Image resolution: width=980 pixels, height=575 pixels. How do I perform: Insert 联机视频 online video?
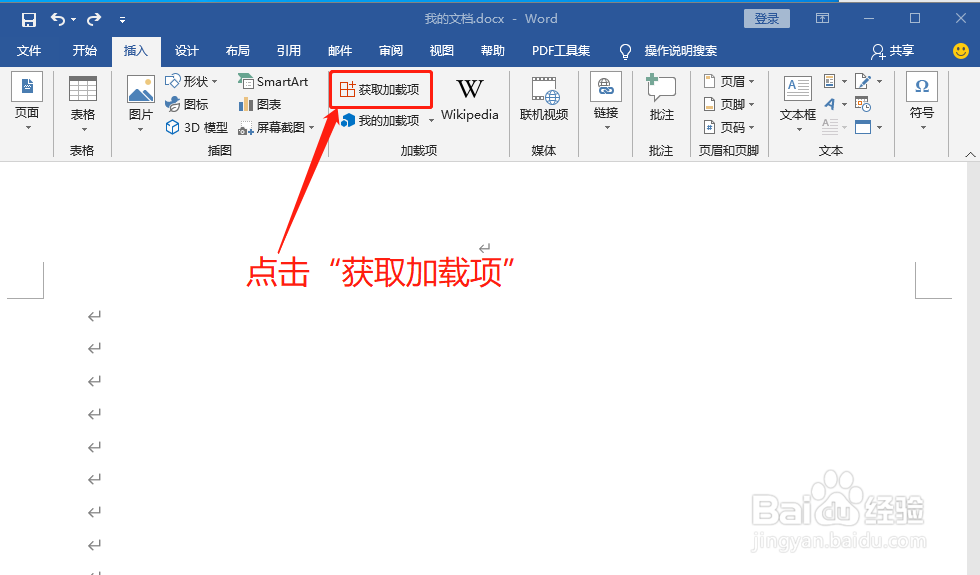click(544, 100)
